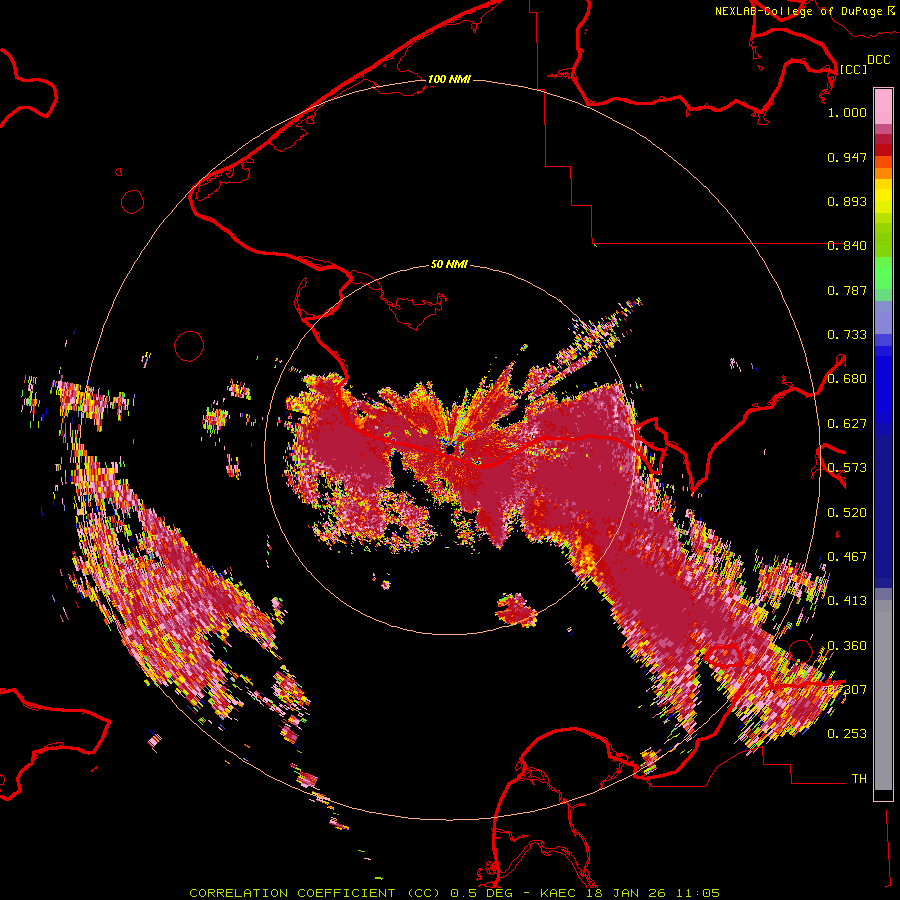900x900 pixels.
Task: Click the 0.253 color scale value
Action: tap(847, 734)
